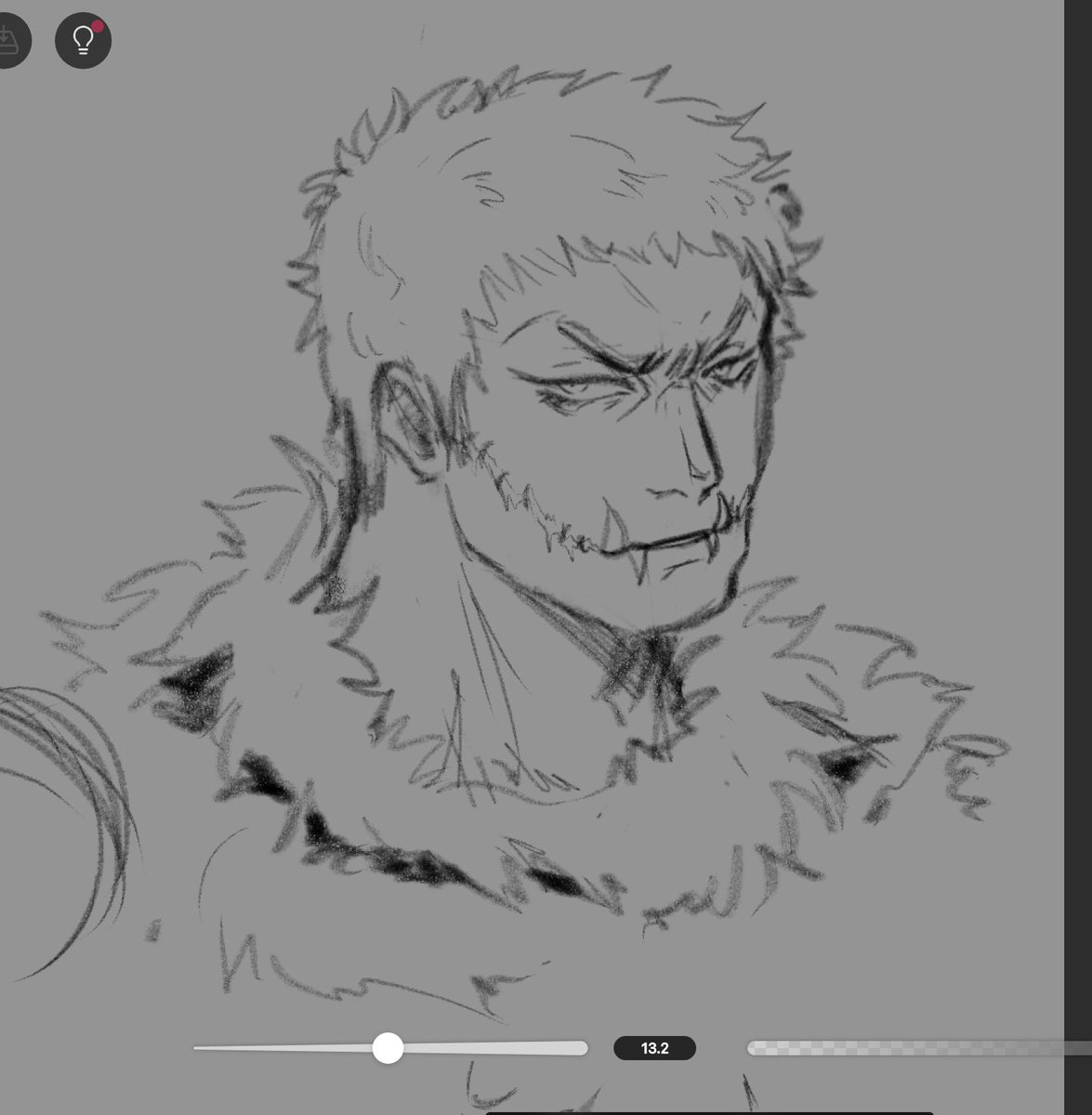Click the brush size value 13.2
Screen dimensions: 1092x1115
(x=654, y=1048)
